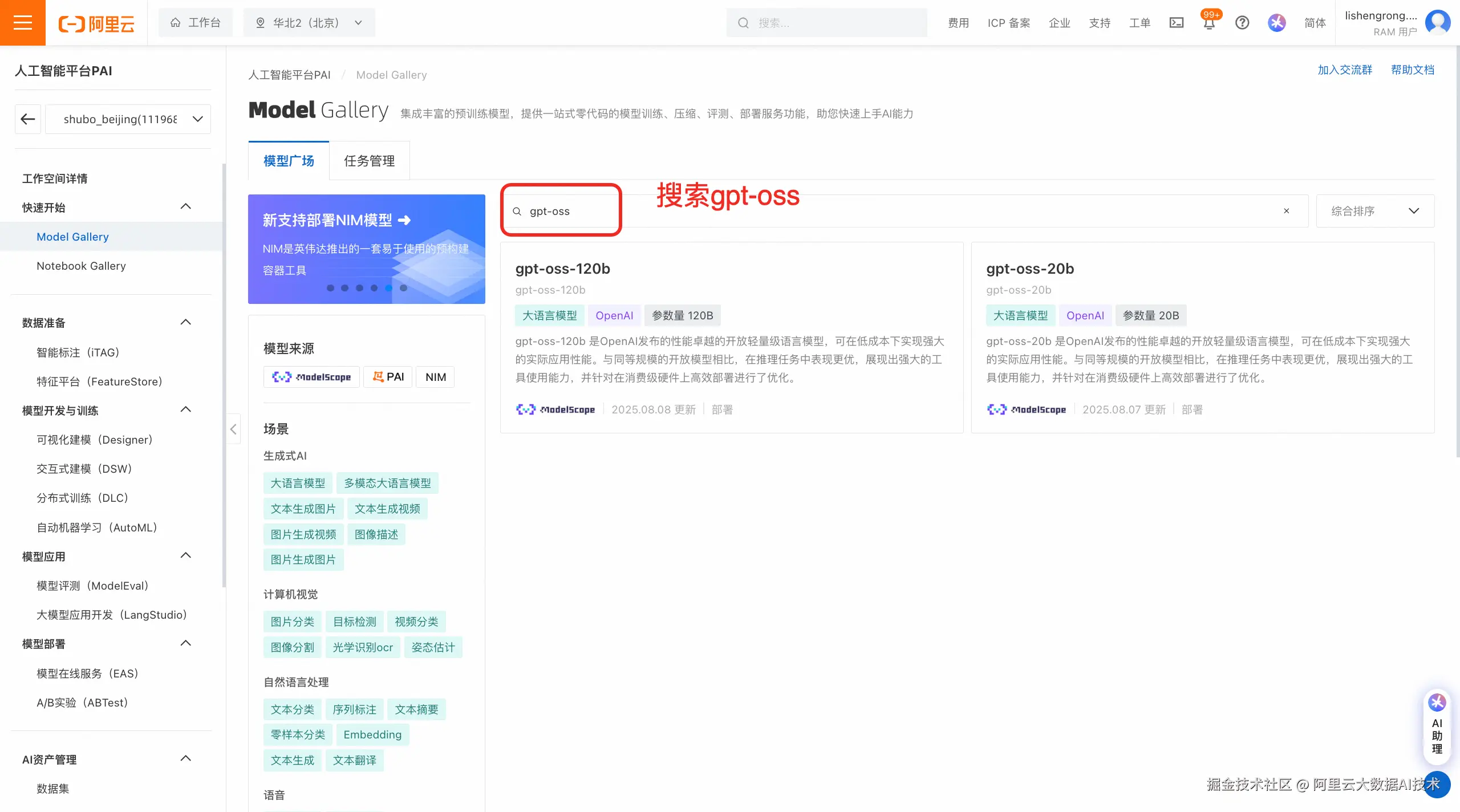Collapse the 模型部署 section

(x=185, y=643)
